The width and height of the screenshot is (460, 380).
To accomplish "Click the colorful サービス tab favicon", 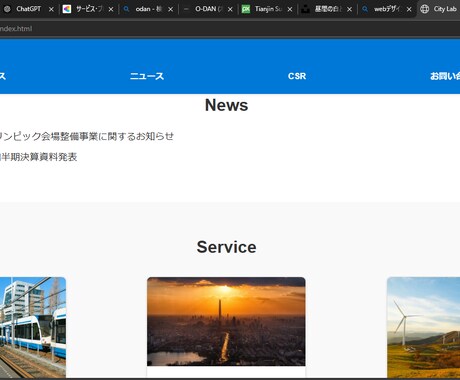I will point(67,9).
